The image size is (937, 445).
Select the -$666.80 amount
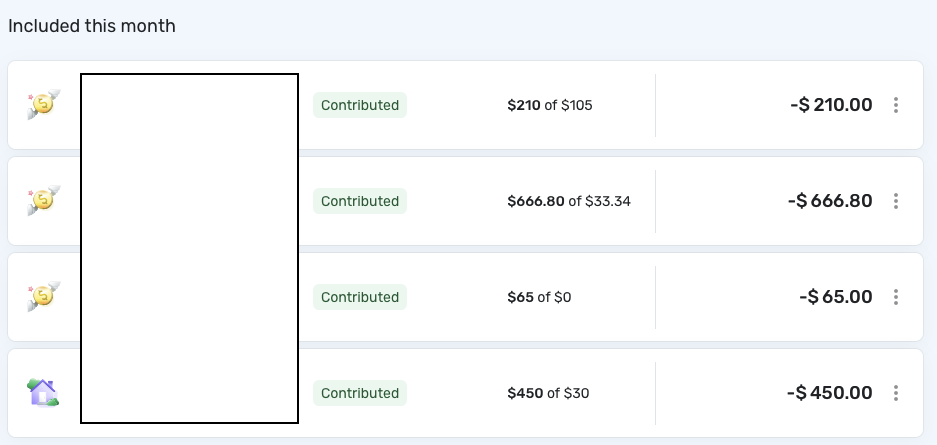[829, 201]
